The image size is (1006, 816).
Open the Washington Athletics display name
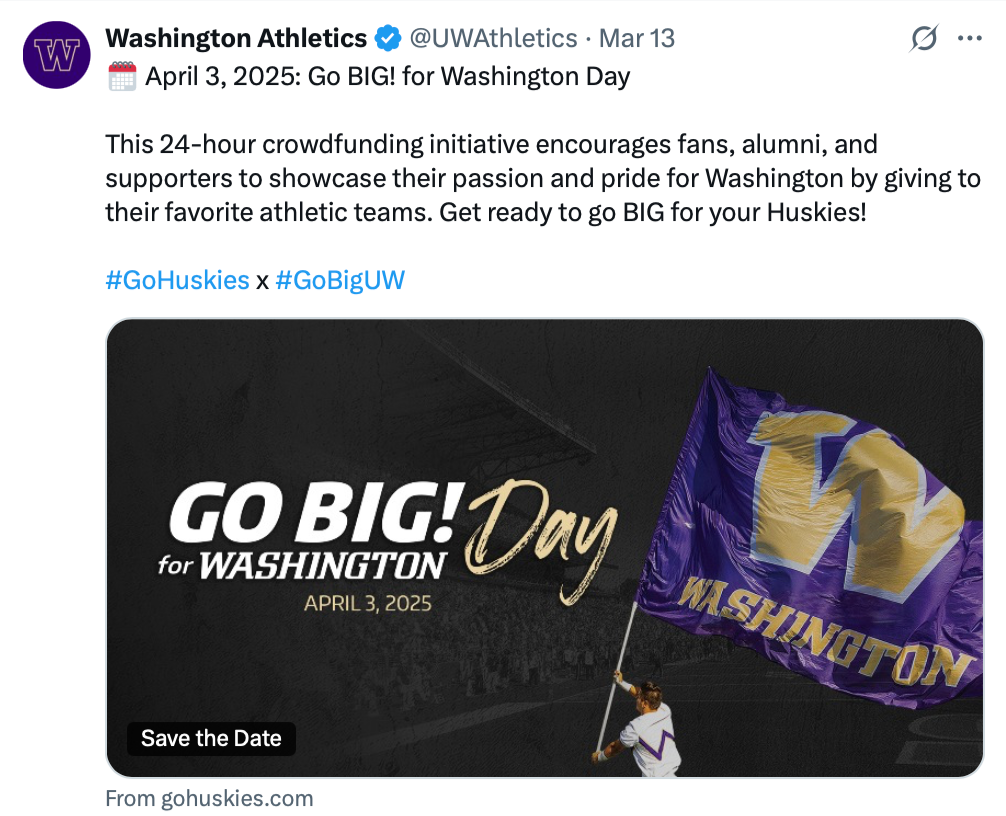(x=236, y=38)
